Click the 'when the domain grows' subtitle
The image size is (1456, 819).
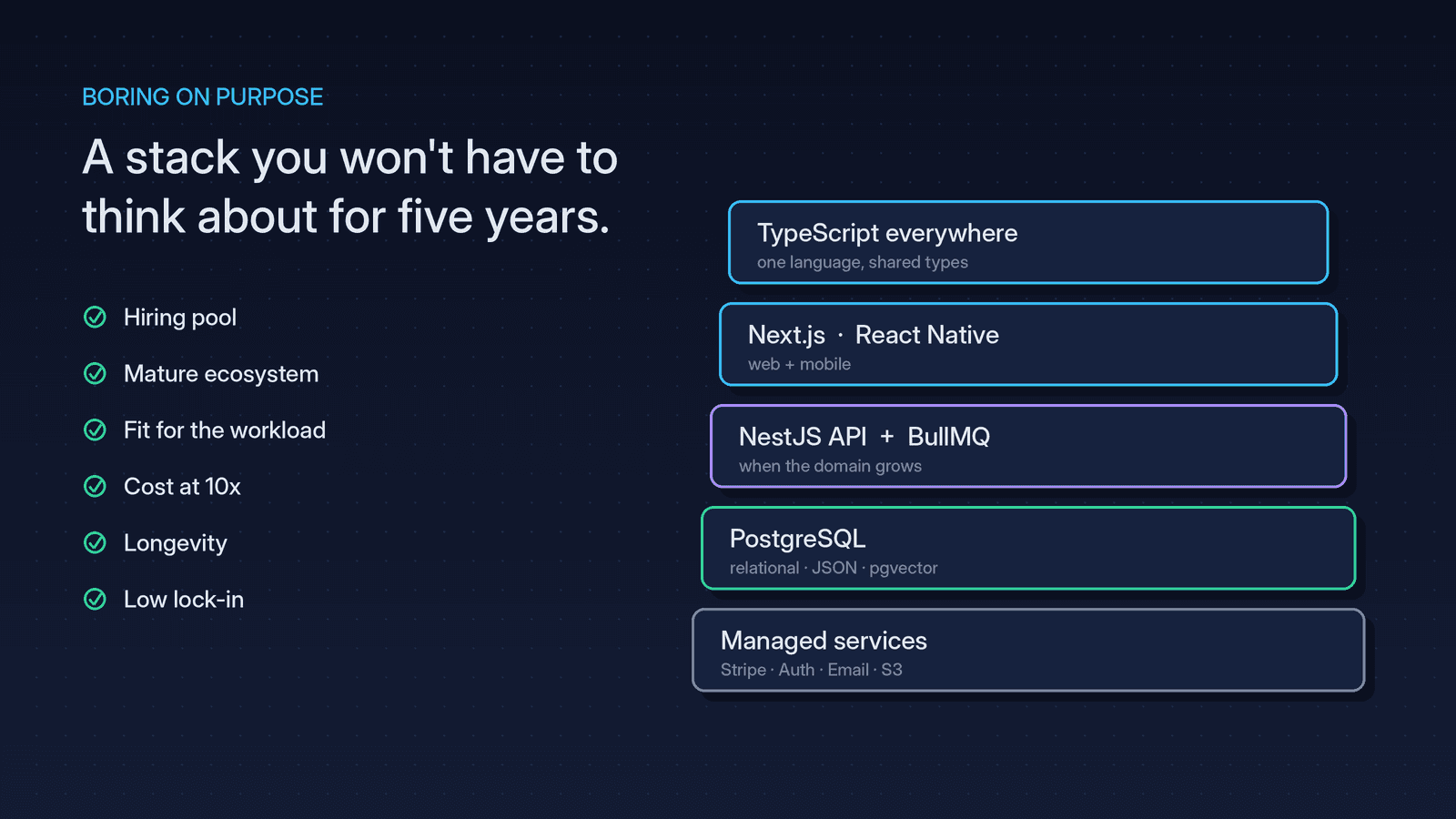coord(830,466)
